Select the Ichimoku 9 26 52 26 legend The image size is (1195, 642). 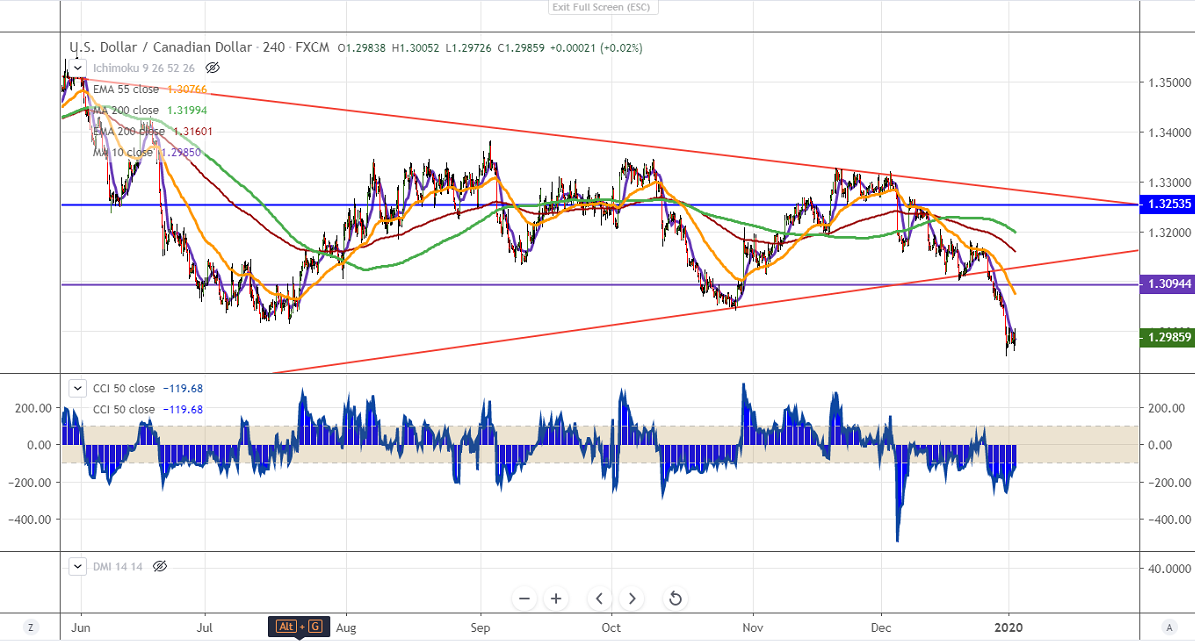pos(143,68)
